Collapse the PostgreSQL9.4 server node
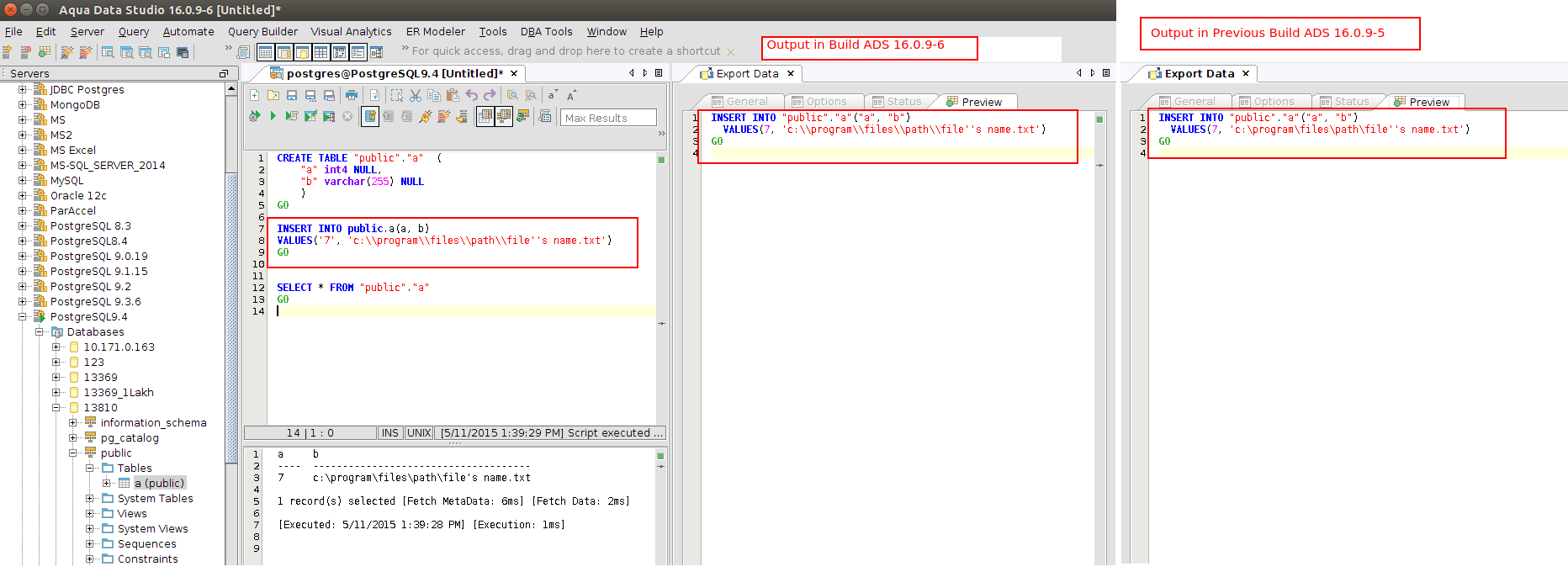The image size is (1568, 572). pyautogui.click(x=23, y=316)
